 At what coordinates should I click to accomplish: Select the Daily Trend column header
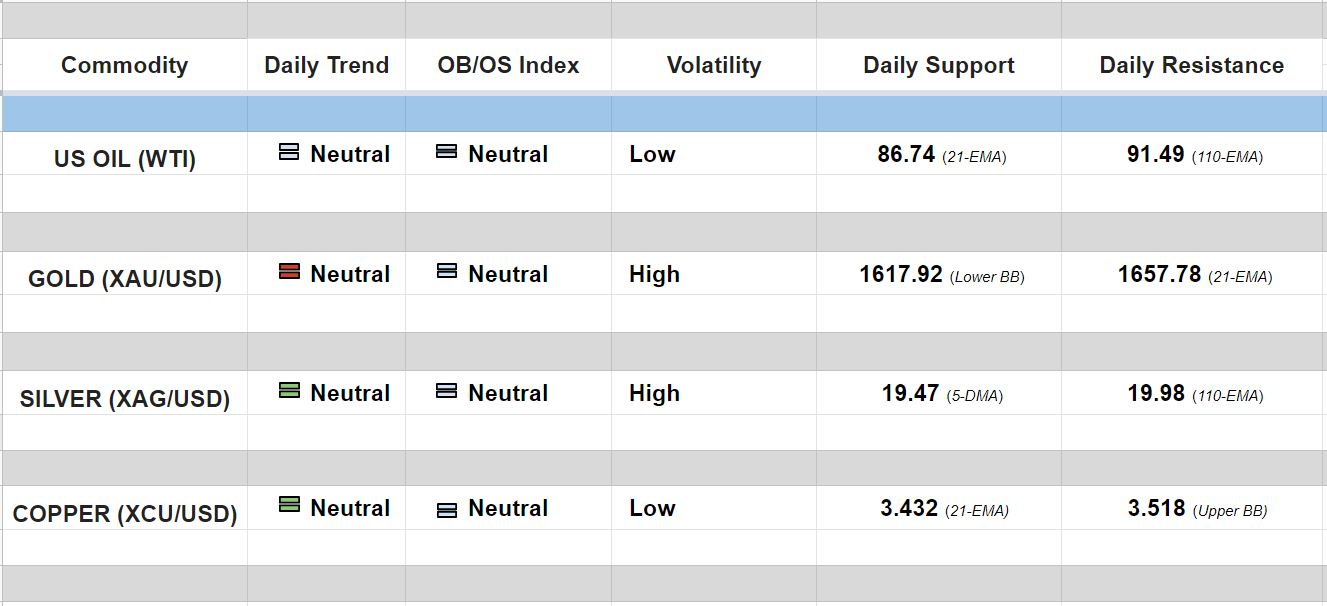326,65
